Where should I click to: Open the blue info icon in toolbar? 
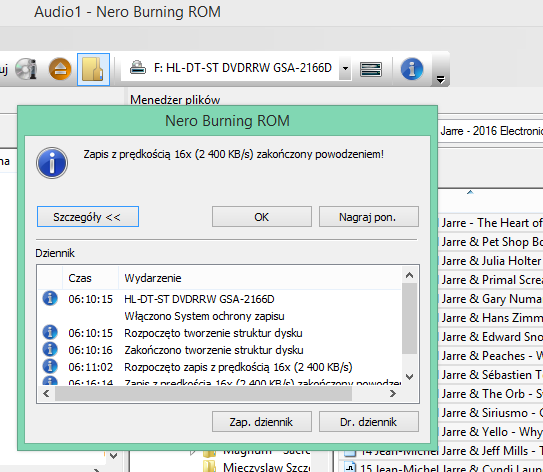(412, 69)
